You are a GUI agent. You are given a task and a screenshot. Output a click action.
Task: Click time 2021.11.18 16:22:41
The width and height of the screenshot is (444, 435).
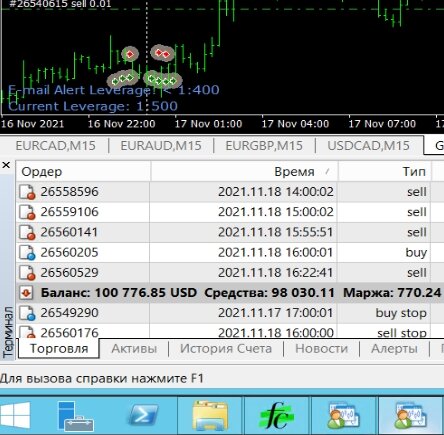(276, 273)
